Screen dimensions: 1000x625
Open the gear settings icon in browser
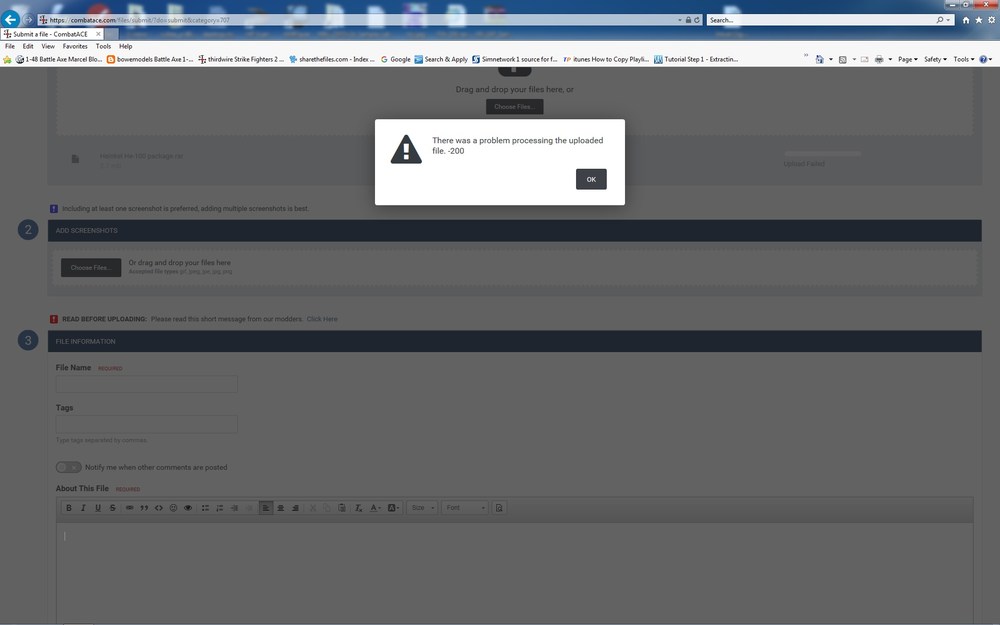(991, 20)
